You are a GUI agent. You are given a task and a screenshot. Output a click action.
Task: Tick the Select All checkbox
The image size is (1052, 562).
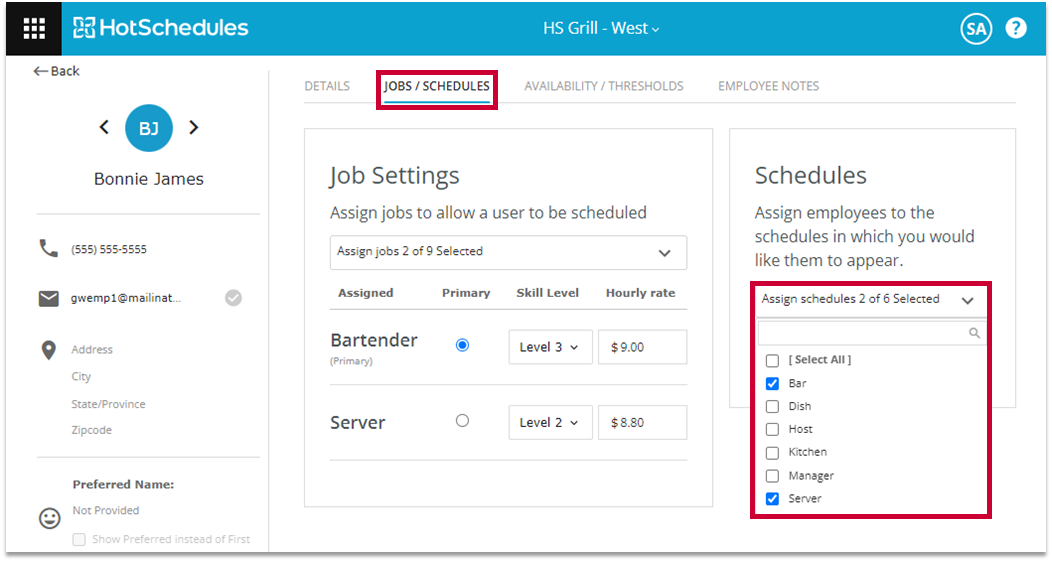point(772,361)
